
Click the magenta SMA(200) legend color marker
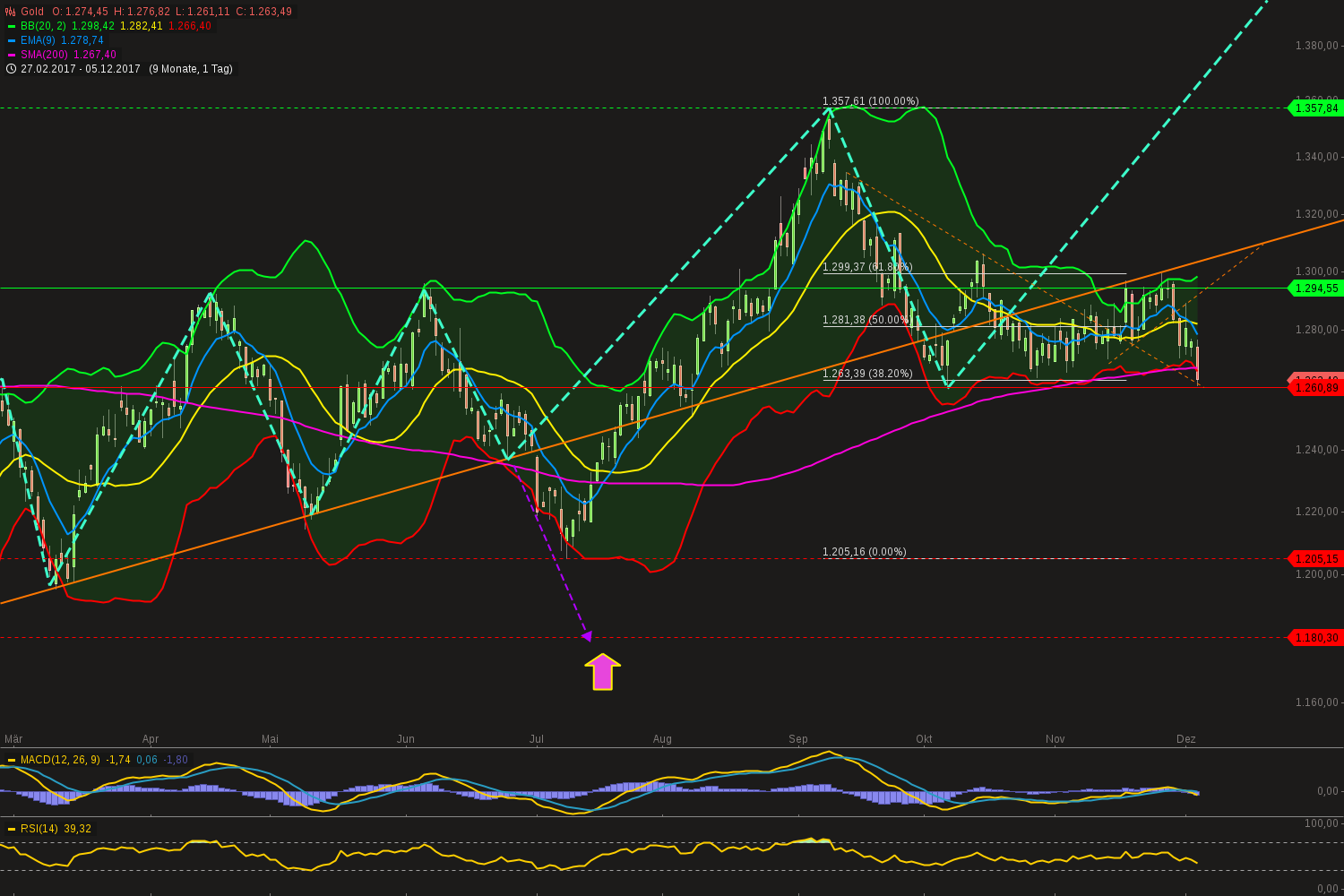pyautogui.click(x=11, y=55)
